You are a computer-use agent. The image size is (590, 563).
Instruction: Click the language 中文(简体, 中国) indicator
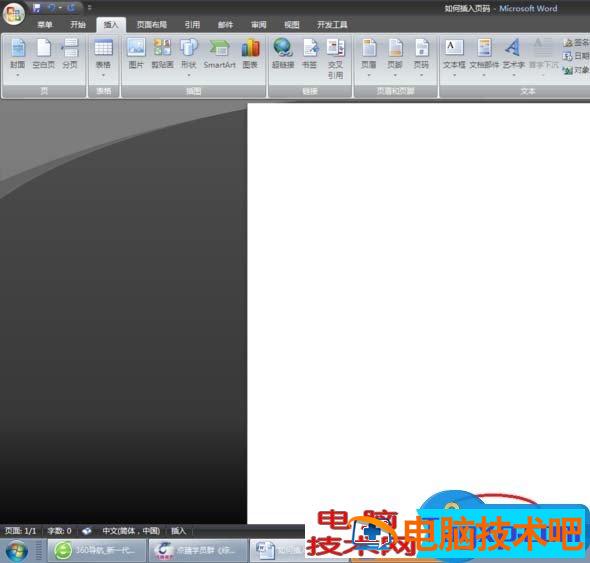pos(131,531)
